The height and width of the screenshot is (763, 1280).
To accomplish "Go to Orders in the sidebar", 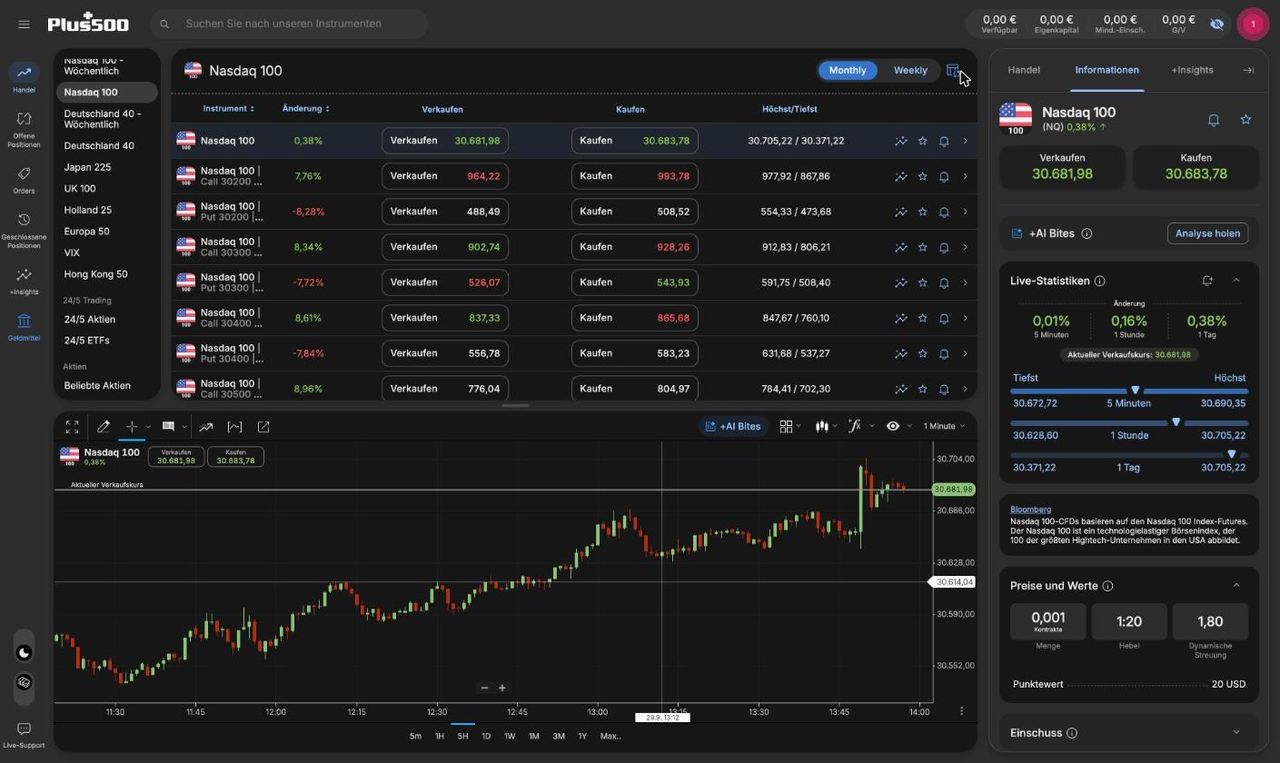I will [x=24, y=180].
